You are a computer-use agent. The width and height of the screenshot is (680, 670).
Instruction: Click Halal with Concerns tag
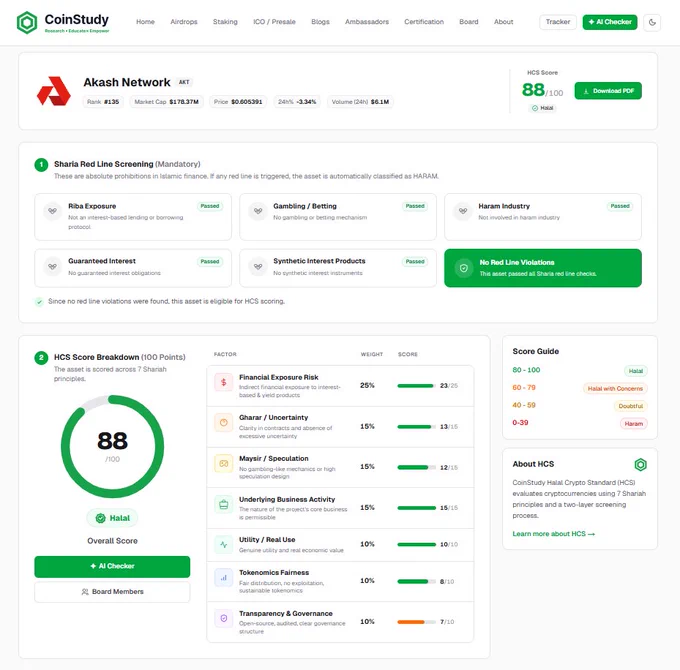click(615, 389)
